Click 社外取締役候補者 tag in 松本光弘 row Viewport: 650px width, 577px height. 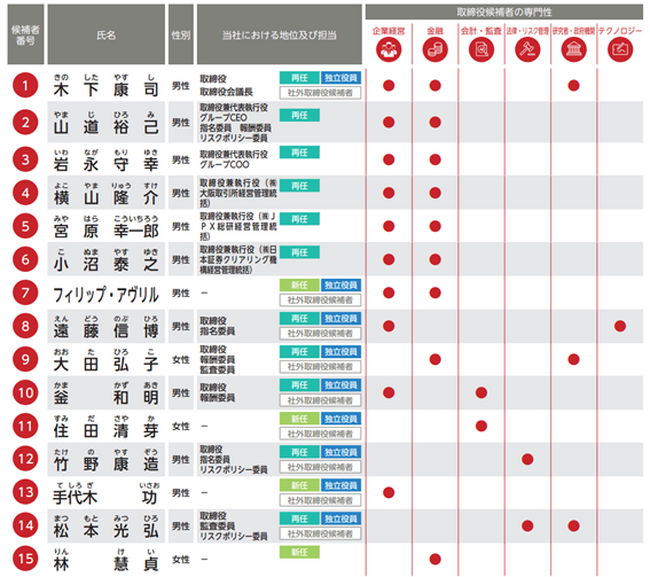point(320,533)
